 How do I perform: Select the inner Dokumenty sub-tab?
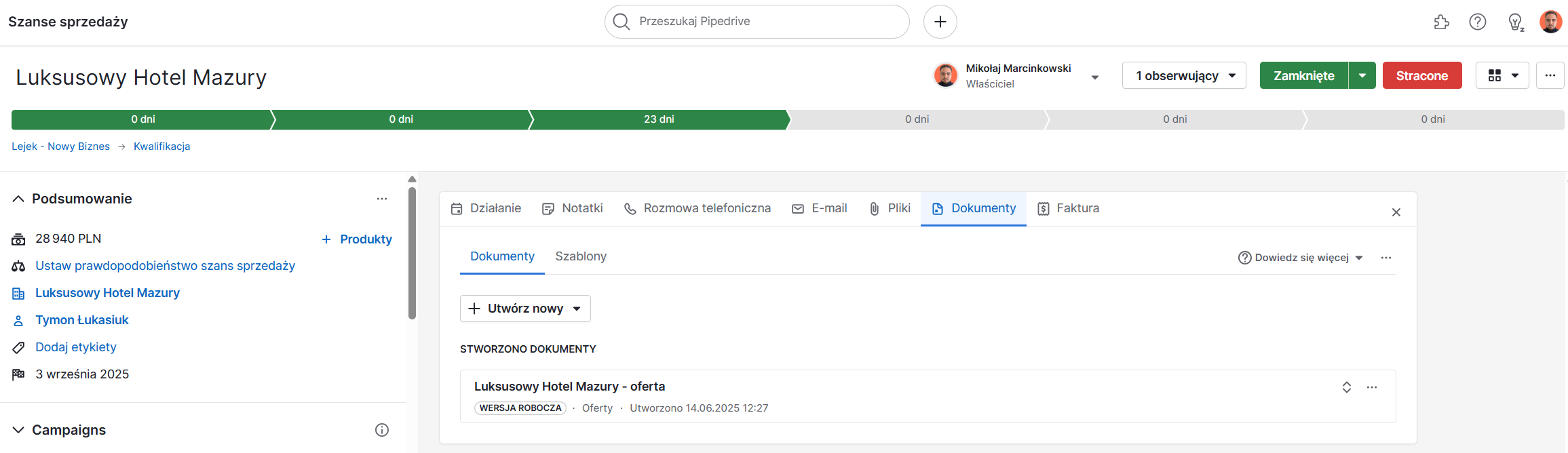[502, 256]
